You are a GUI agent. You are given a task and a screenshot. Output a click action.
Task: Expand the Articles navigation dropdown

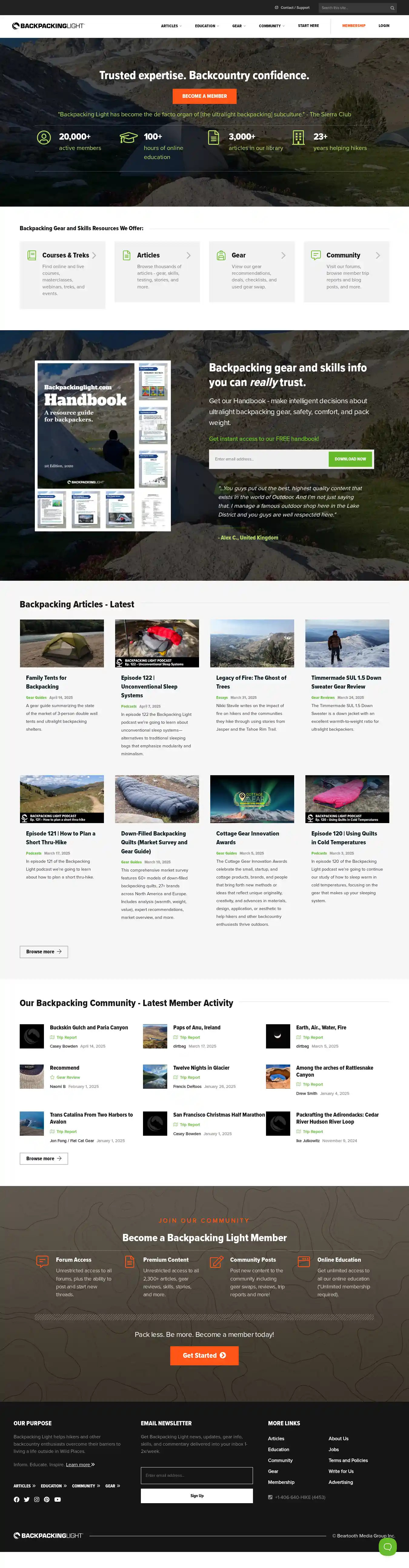pyautogui.click(x=171, y=26)
